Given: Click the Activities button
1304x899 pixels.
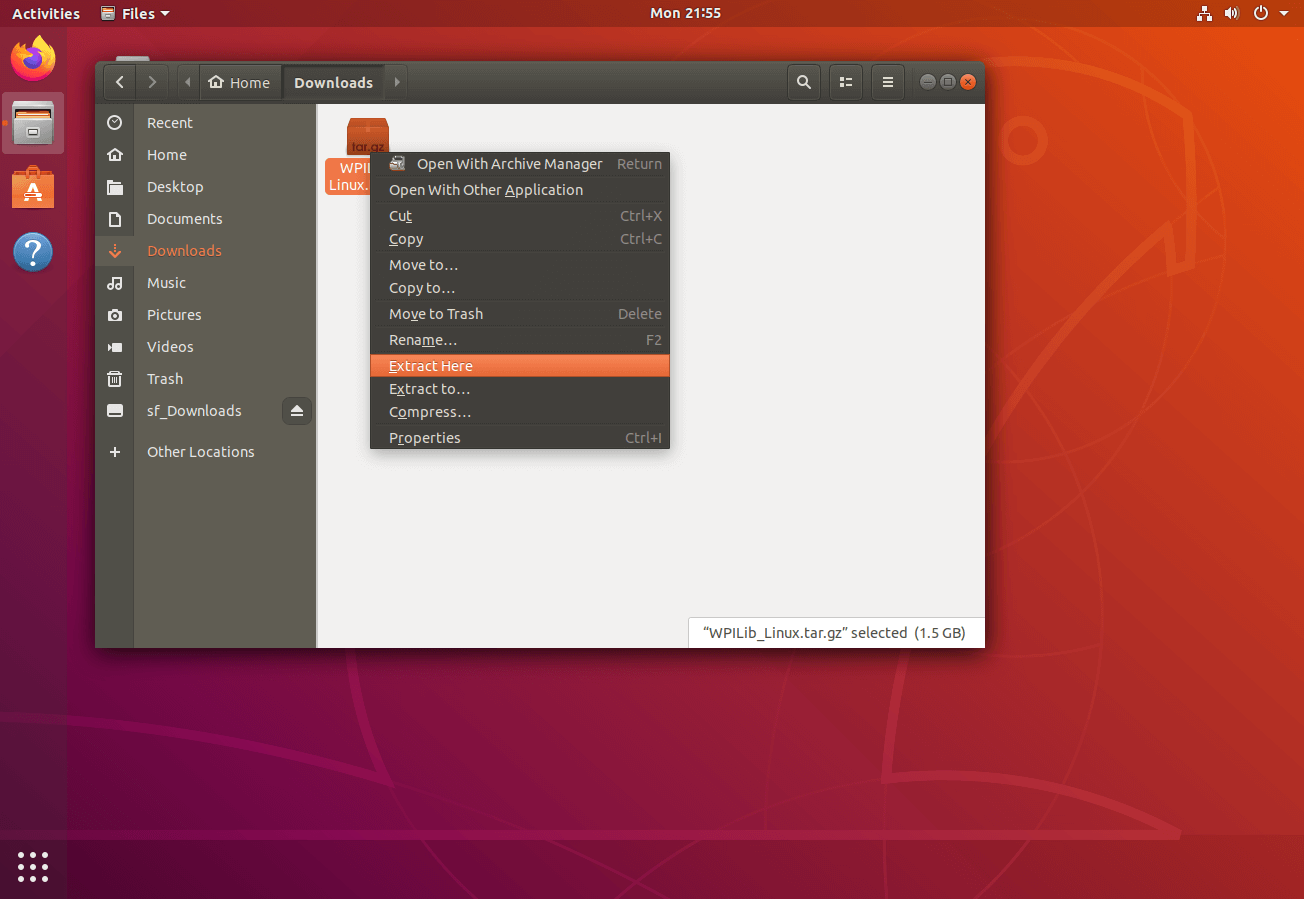Looking at the screenshot, I should (x=46, y=13).
